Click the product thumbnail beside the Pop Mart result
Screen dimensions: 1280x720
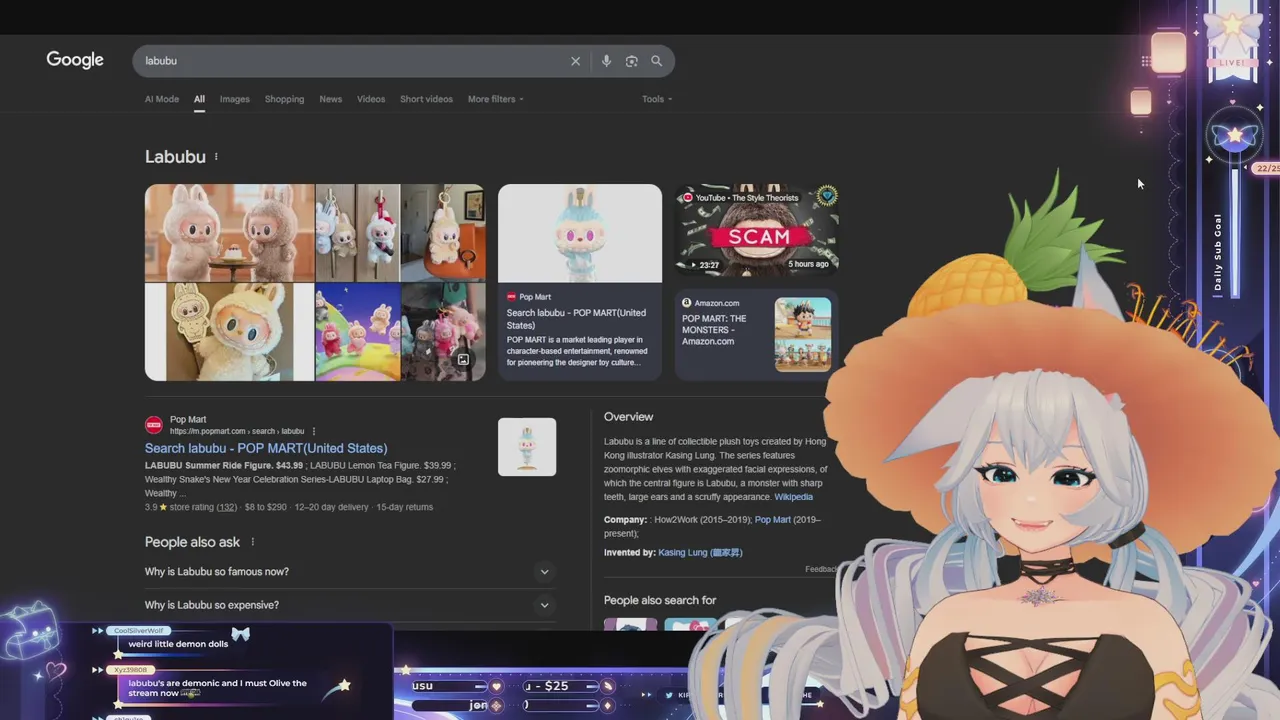(x=527, y=447)
